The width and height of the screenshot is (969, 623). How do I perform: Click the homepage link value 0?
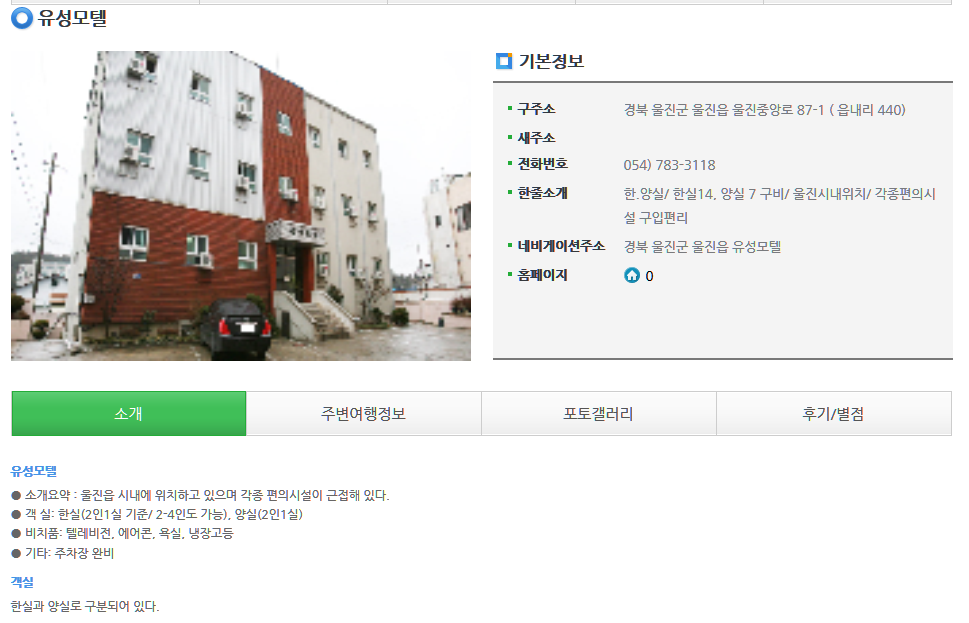(649, 276)
